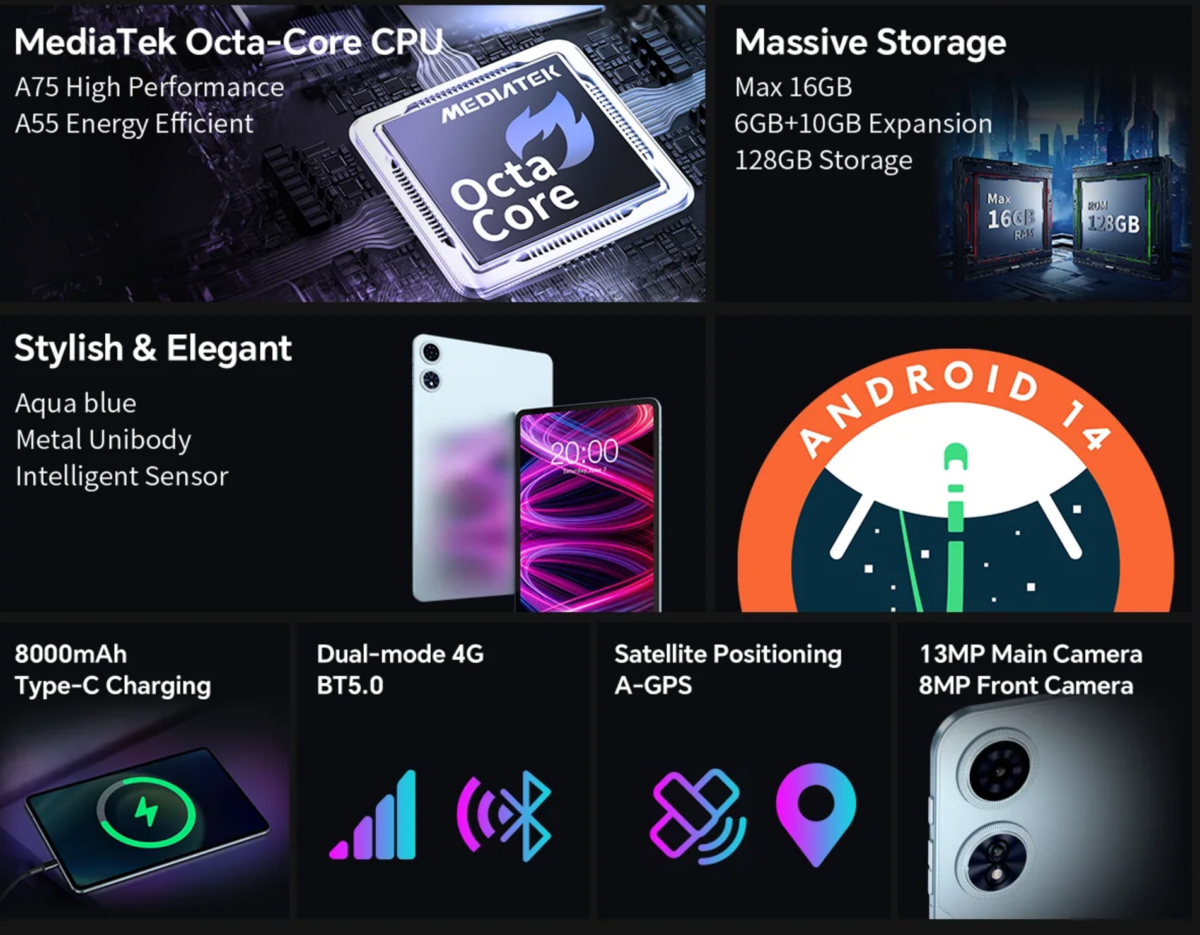Screen dimensions: 1200x935
Task: Click the Dual-mode 4G BT5.0 text
Action: pyautogui.click(x=400, y=670)
